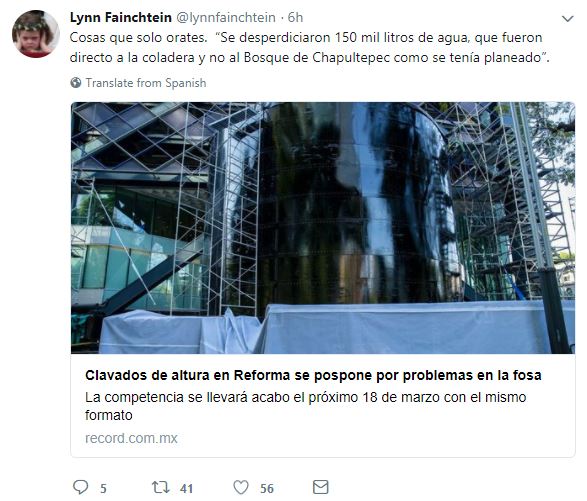The height and width of the screenshot is (501, 587).
Task: View the 41 retweets count
Action: pyautogui.click(x=186, y=488)
